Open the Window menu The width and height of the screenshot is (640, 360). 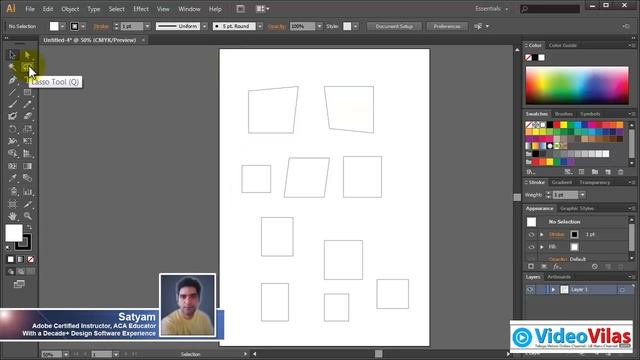pos(189,9)
